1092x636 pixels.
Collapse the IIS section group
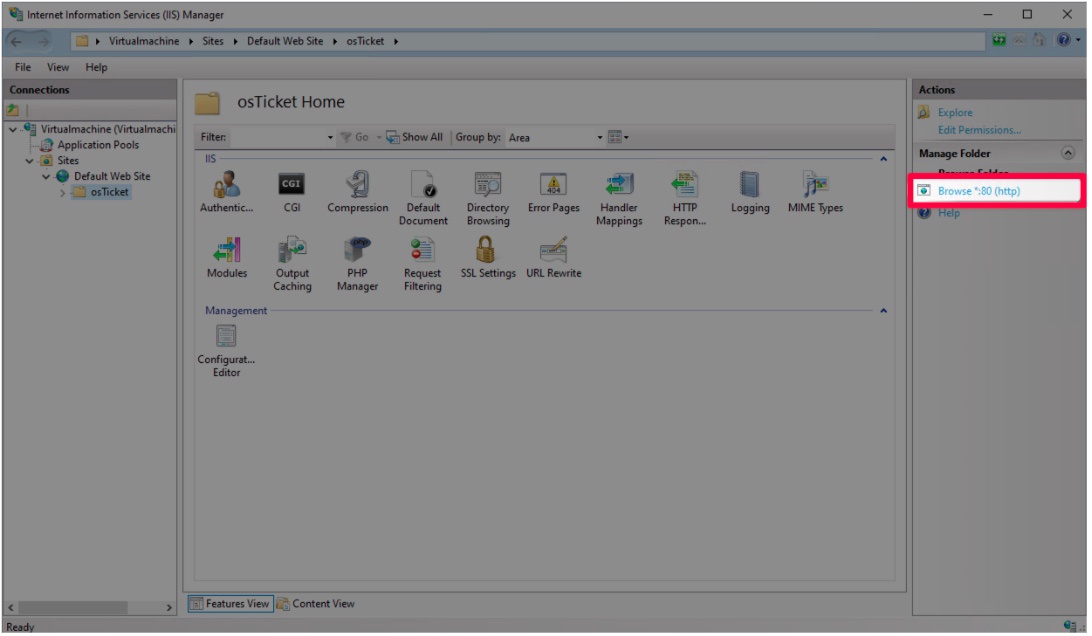[883, 159]
